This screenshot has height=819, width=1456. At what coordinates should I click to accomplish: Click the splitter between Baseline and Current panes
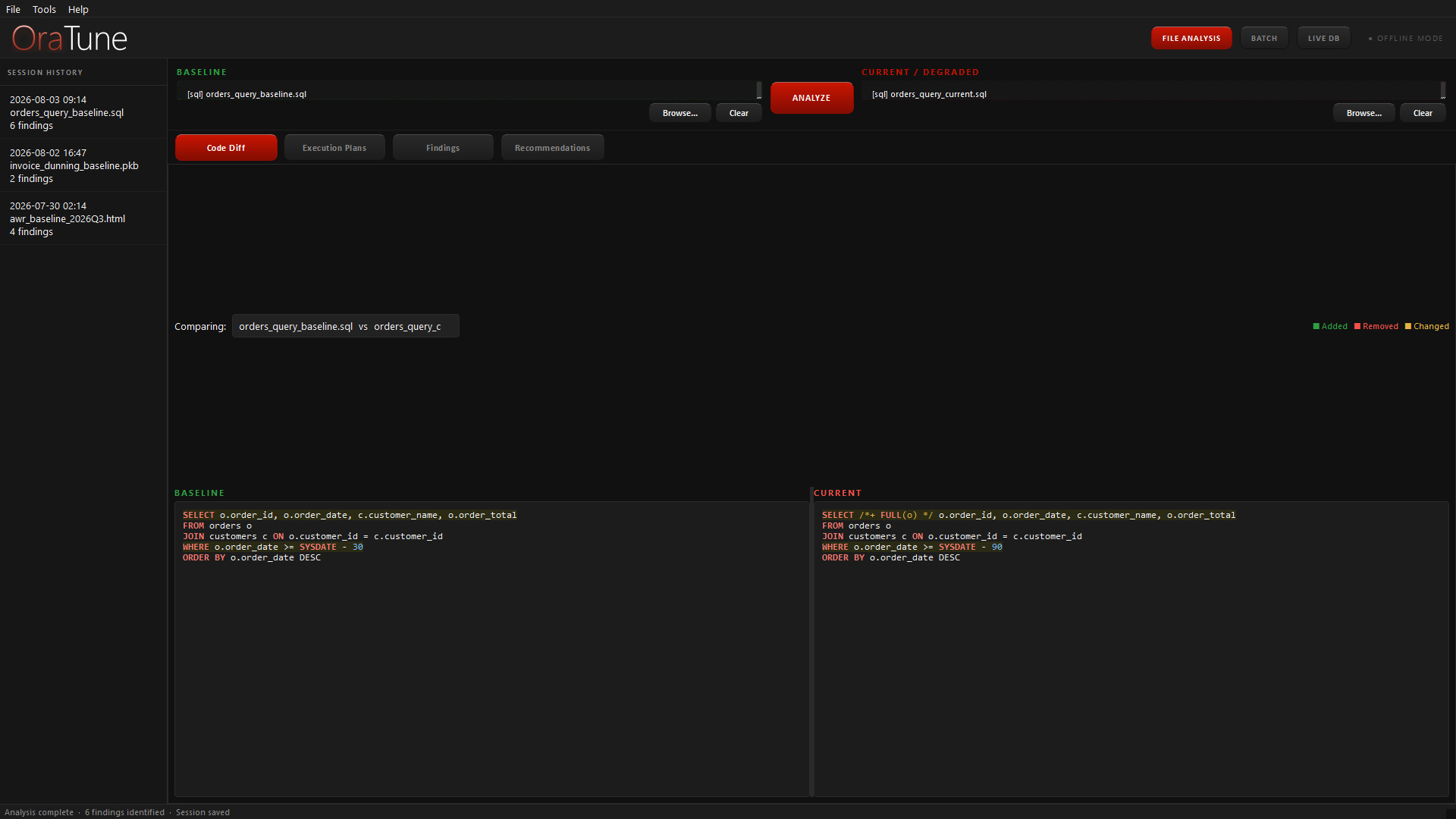[x=811, y=642]
